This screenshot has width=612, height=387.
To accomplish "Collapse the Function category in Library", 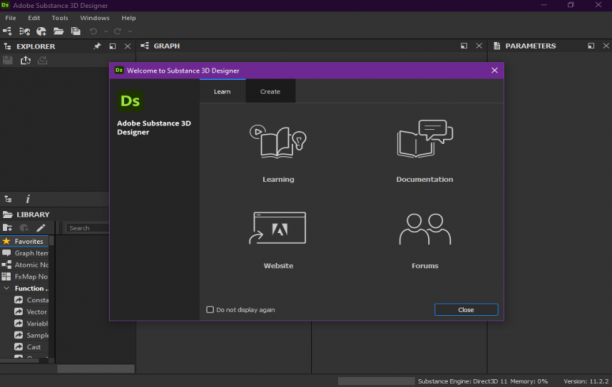I will [x=7, y=288].
